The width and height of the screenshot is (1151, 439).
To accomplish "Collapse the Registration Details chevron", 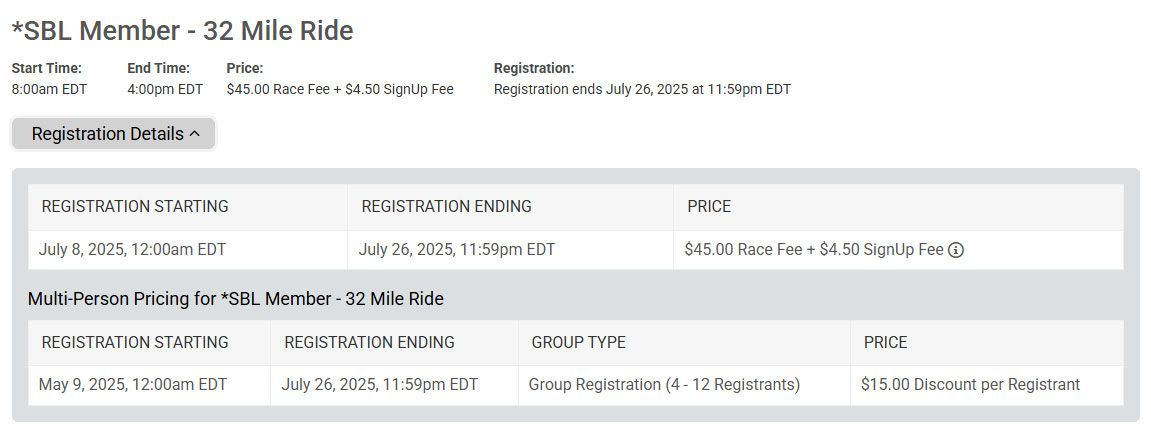I will coord(195,134).
